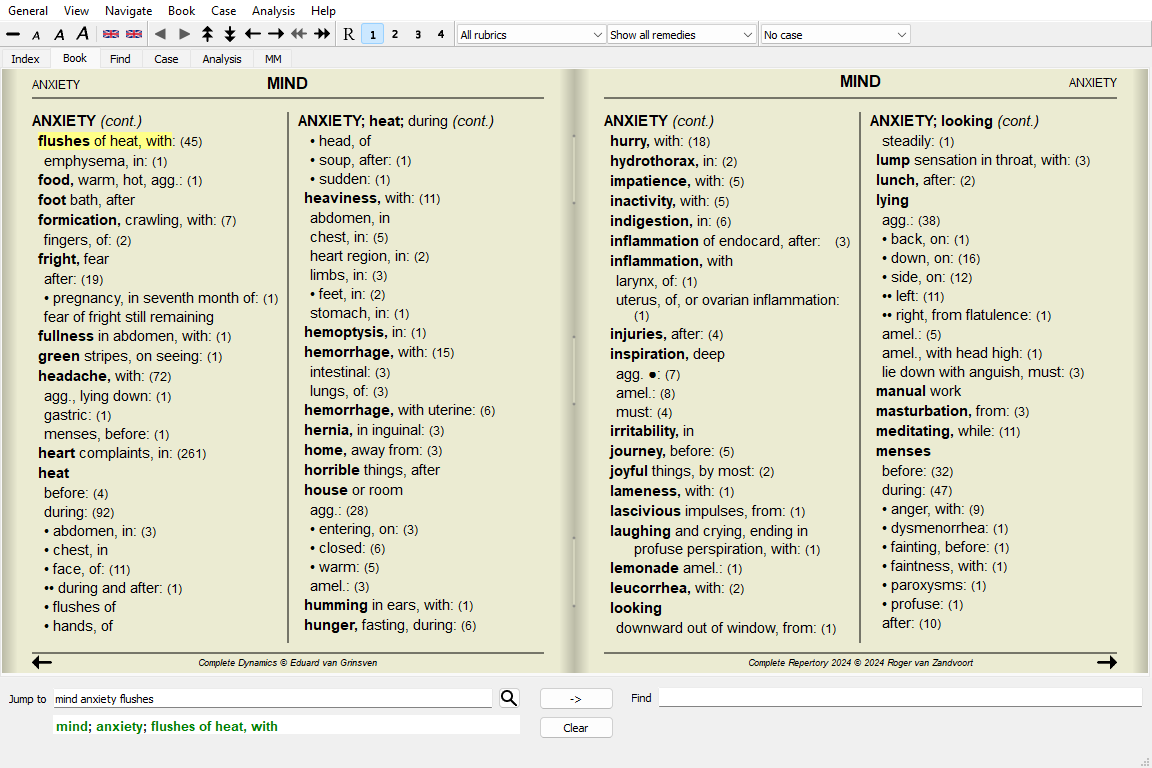Open the Case menu

[223, 10]
